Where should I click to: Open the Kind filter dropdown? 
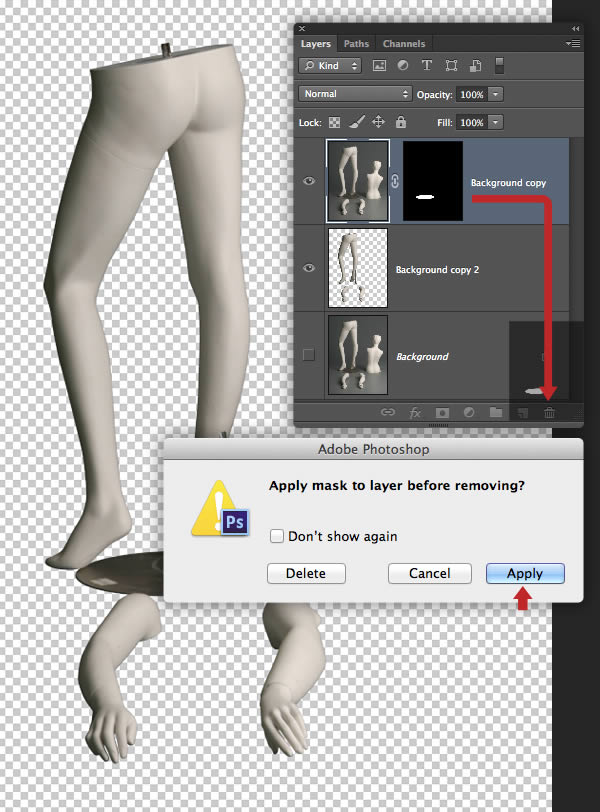(x=333, y=66)
